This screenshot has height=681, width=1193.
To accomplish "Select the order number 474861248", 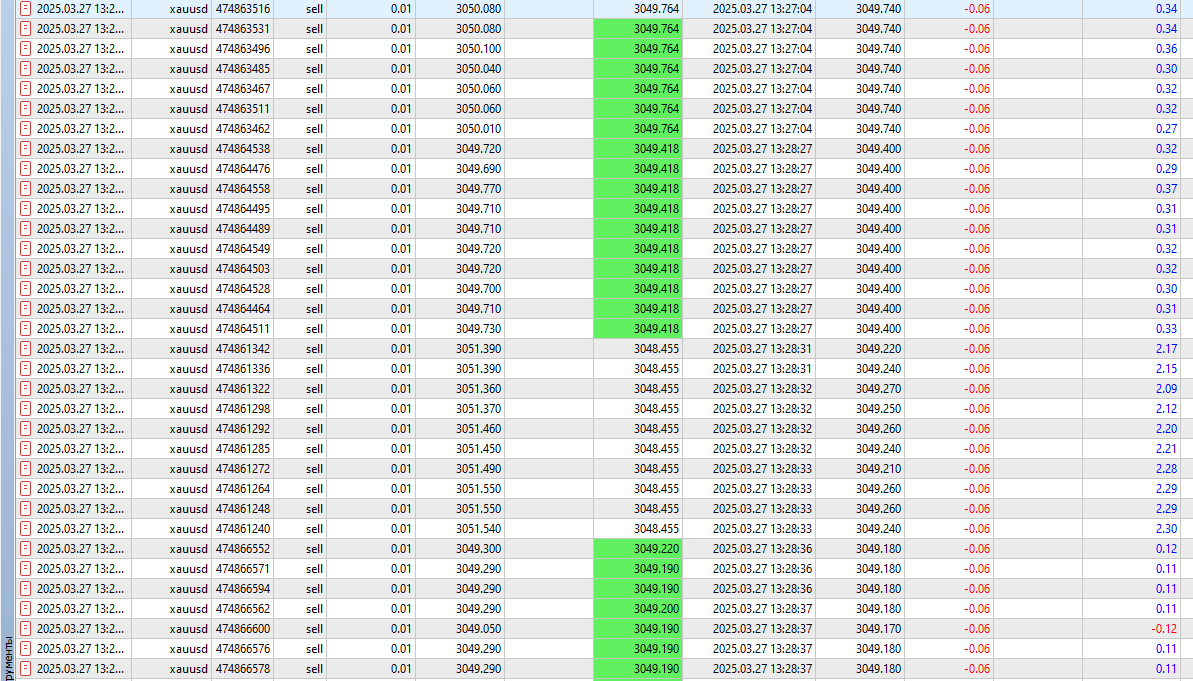I will click(243, 509).
